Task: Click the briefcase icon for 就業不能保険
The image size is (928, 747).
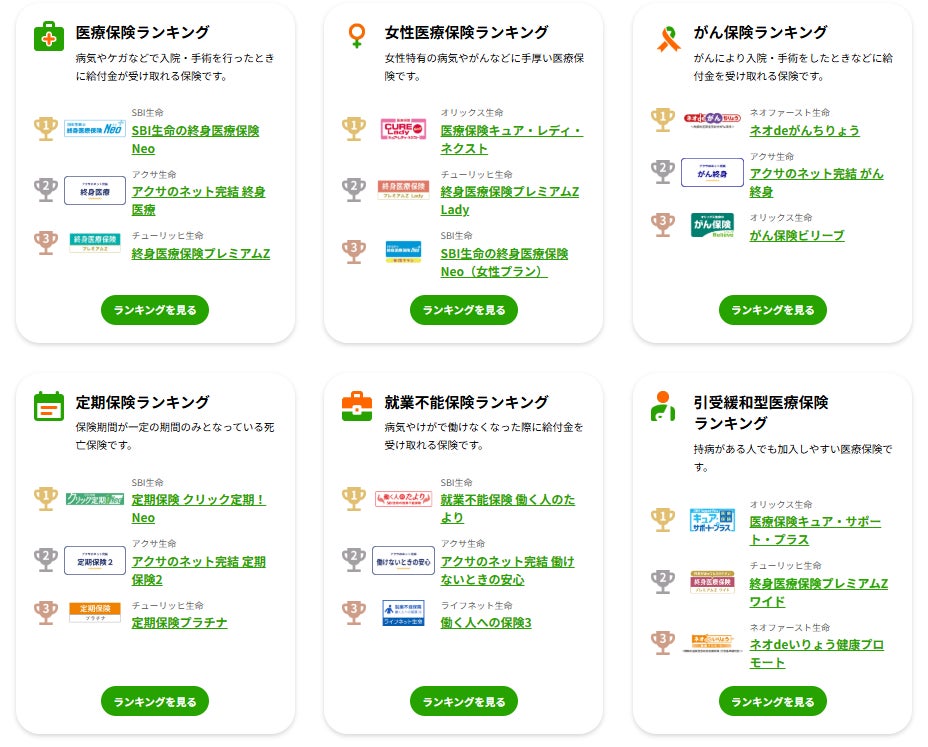Action: click(357, 405)
